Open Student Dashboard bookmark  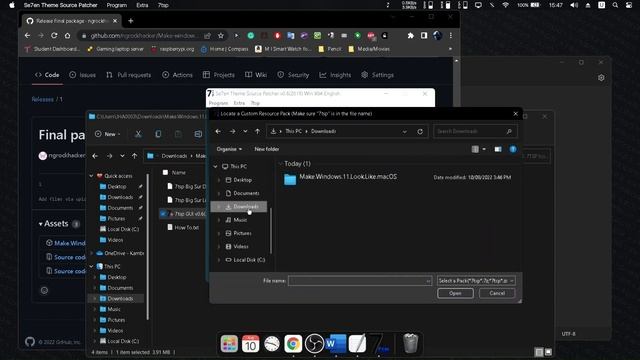pyautogui.click(x=52, y=49)
